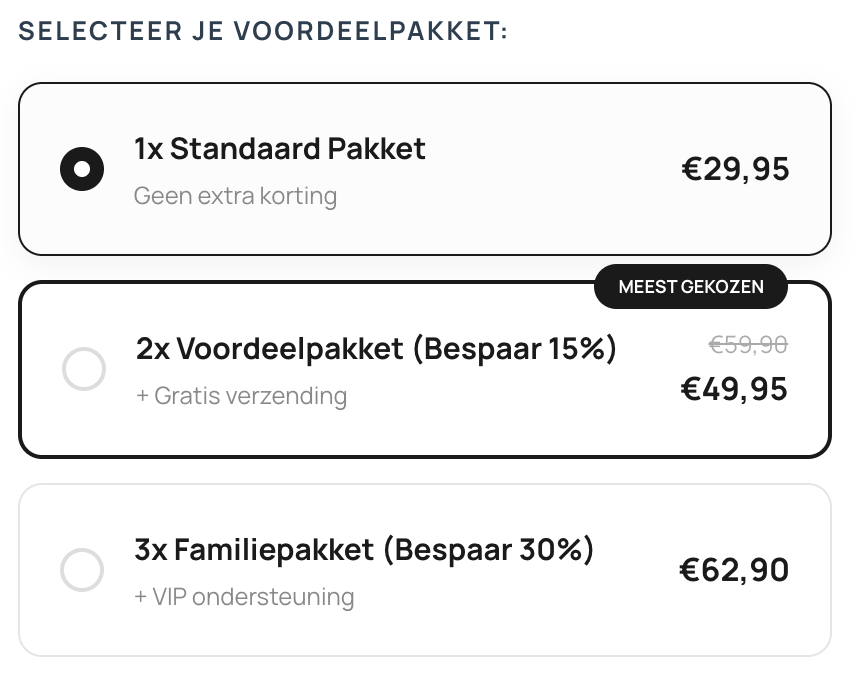The height and width of the screenshot is (686, 854).
Task: Click the "2x Voordeelpakket (Bespaar 15%)" title
Action: tap(376, 349)
